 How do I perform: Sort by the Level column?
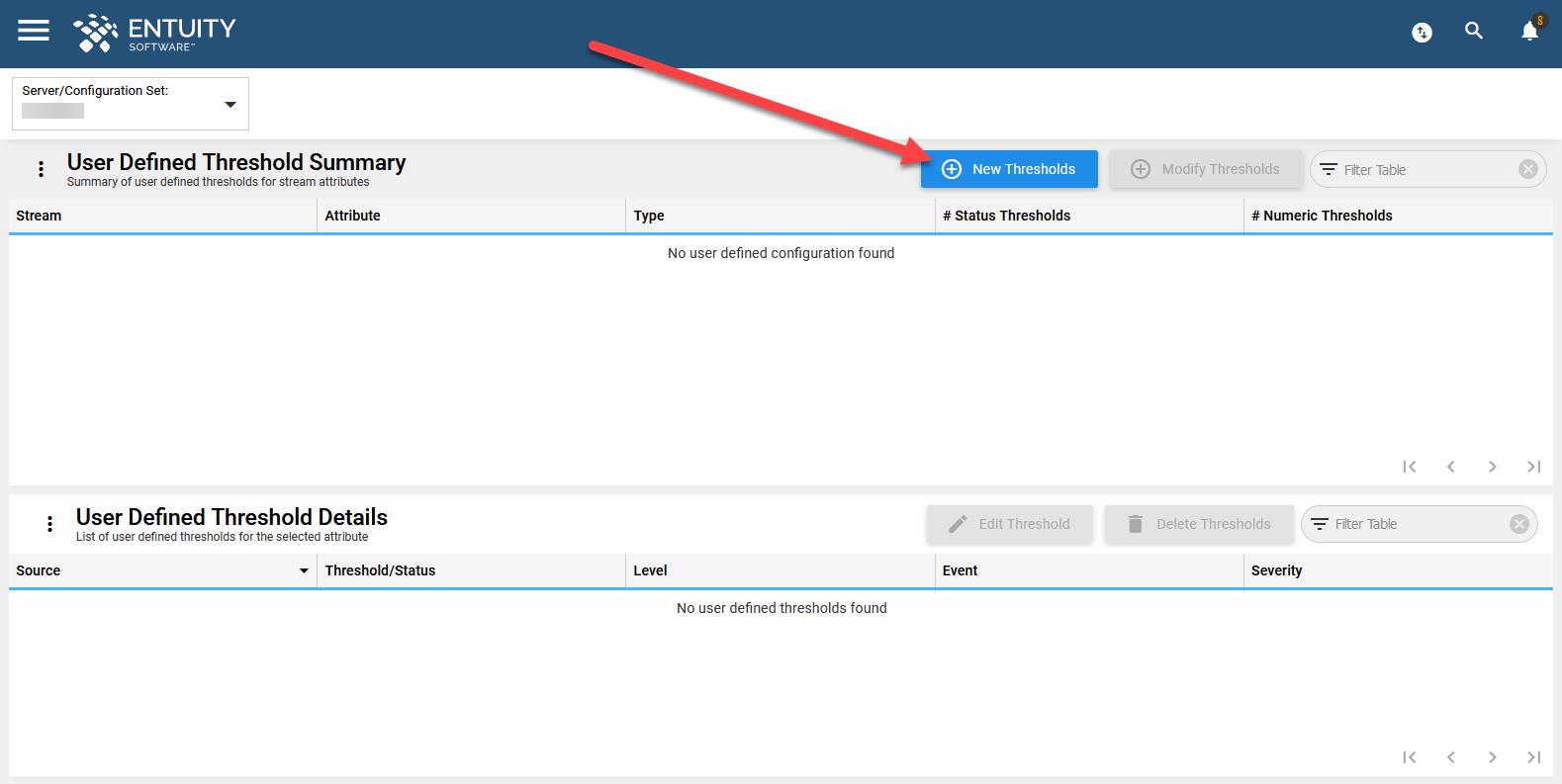click(781, 570)
